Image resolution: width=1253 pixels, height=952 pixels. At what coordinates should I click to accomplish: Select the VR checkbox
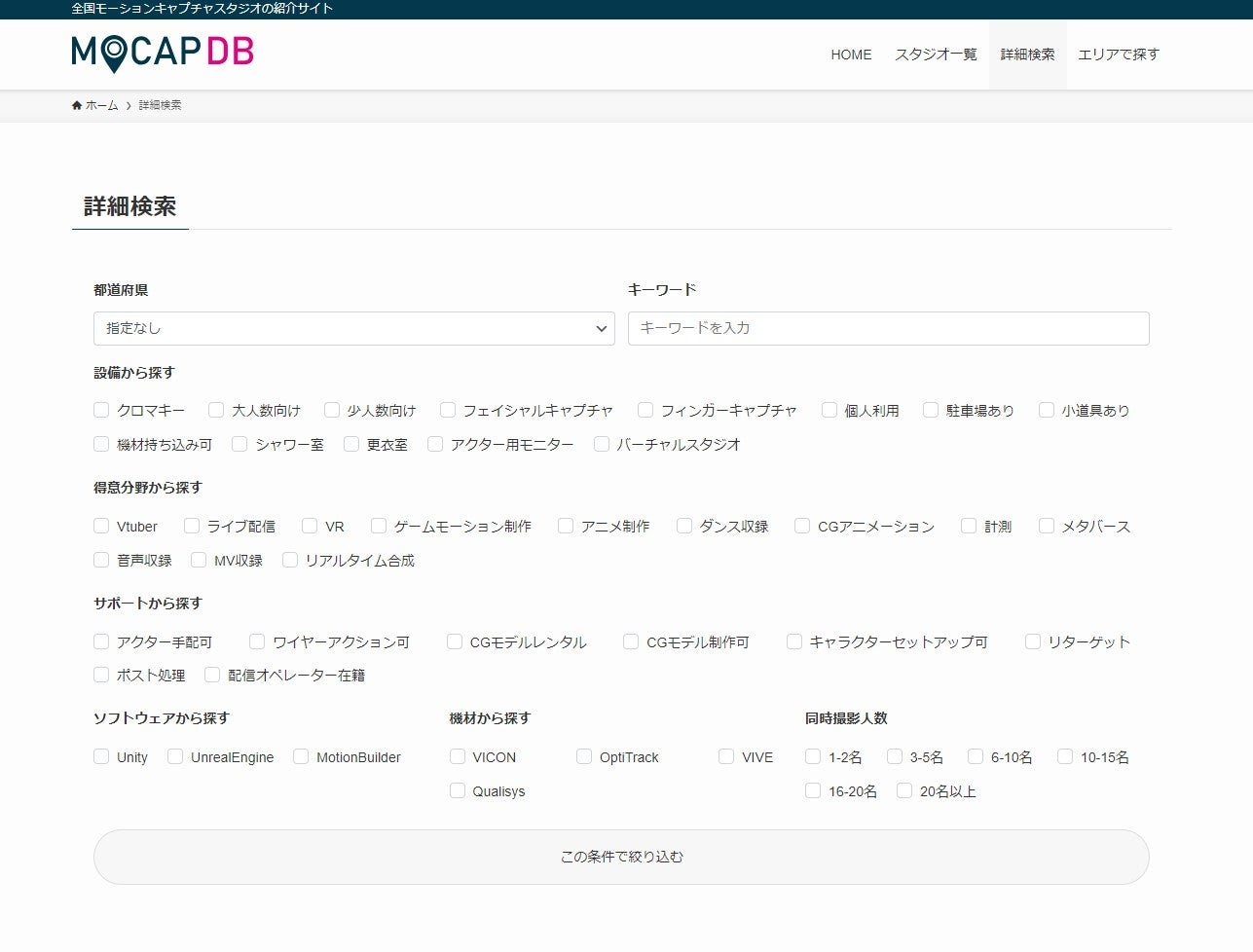[310, 526]
